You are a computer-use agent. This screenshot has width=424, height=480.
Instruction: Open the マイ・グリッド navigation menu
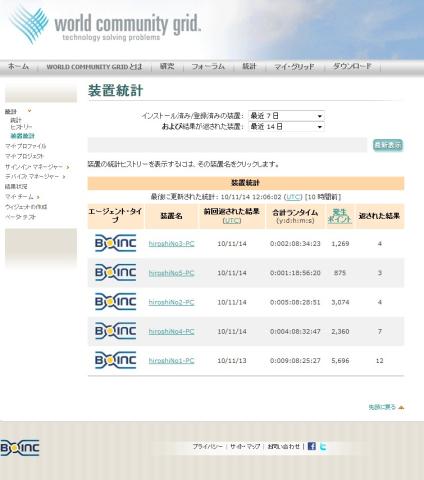pyautogui.click(x=294, y=67)
